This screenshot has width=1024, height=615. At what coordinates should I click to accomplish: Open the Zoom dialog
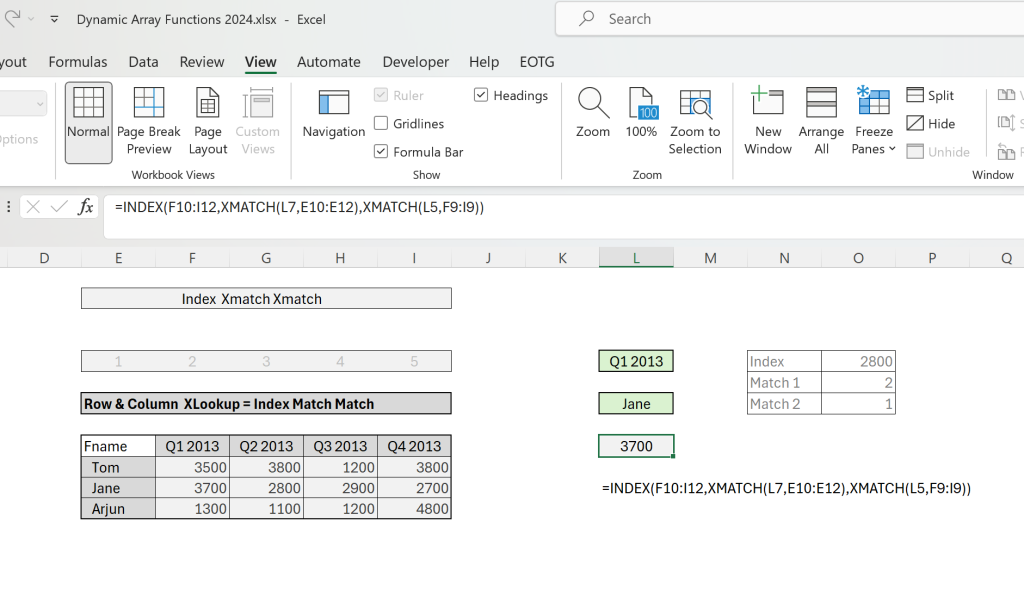pyautogui.click(x=593, y=114)
